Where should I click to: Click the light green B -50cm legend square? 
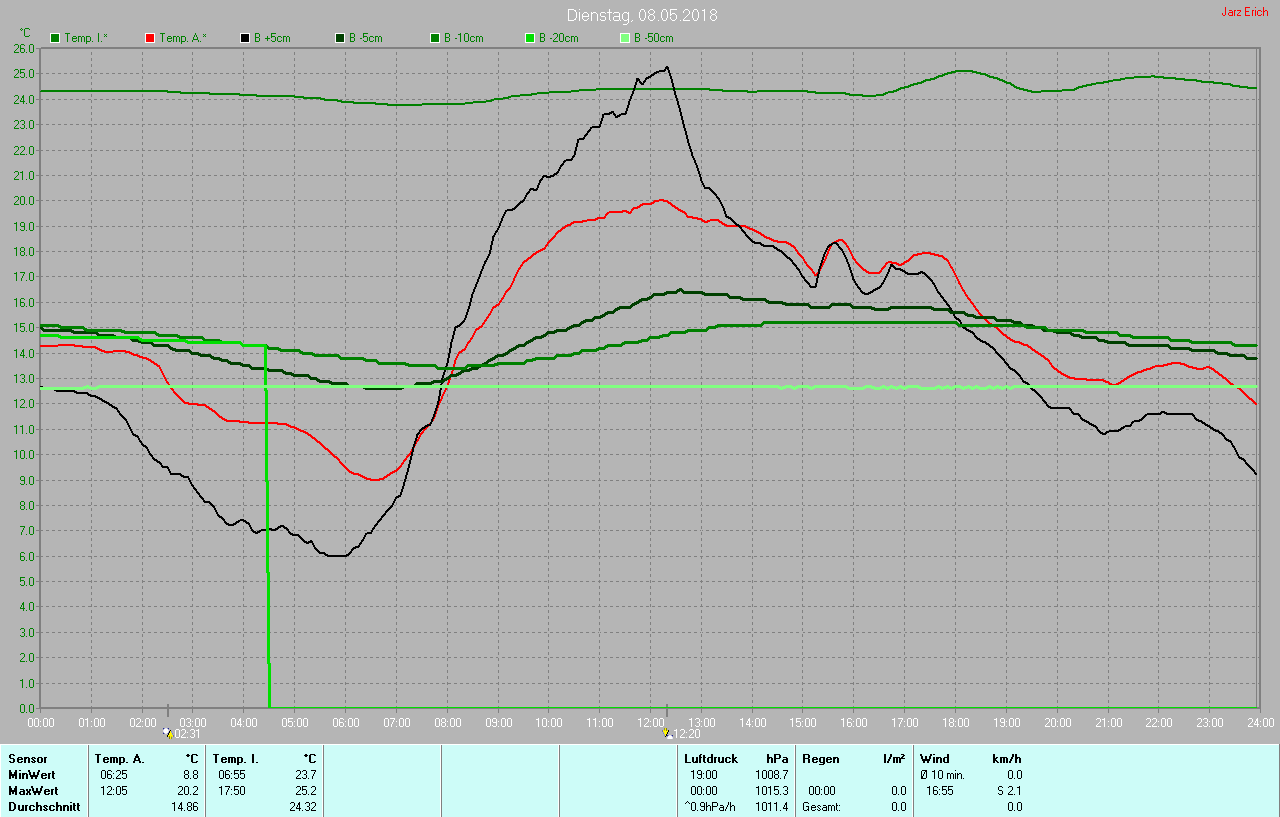click(x=625, y=38)
